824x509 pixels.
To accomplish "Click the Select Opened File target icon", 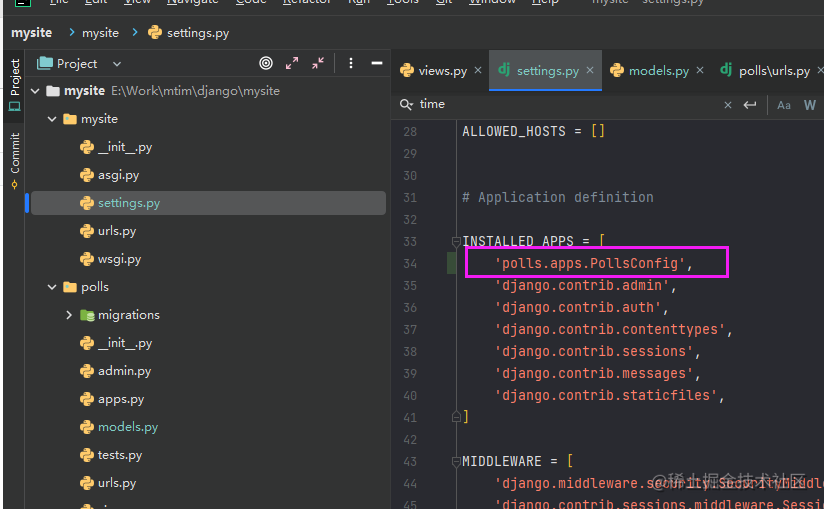I will click(266, 64).
